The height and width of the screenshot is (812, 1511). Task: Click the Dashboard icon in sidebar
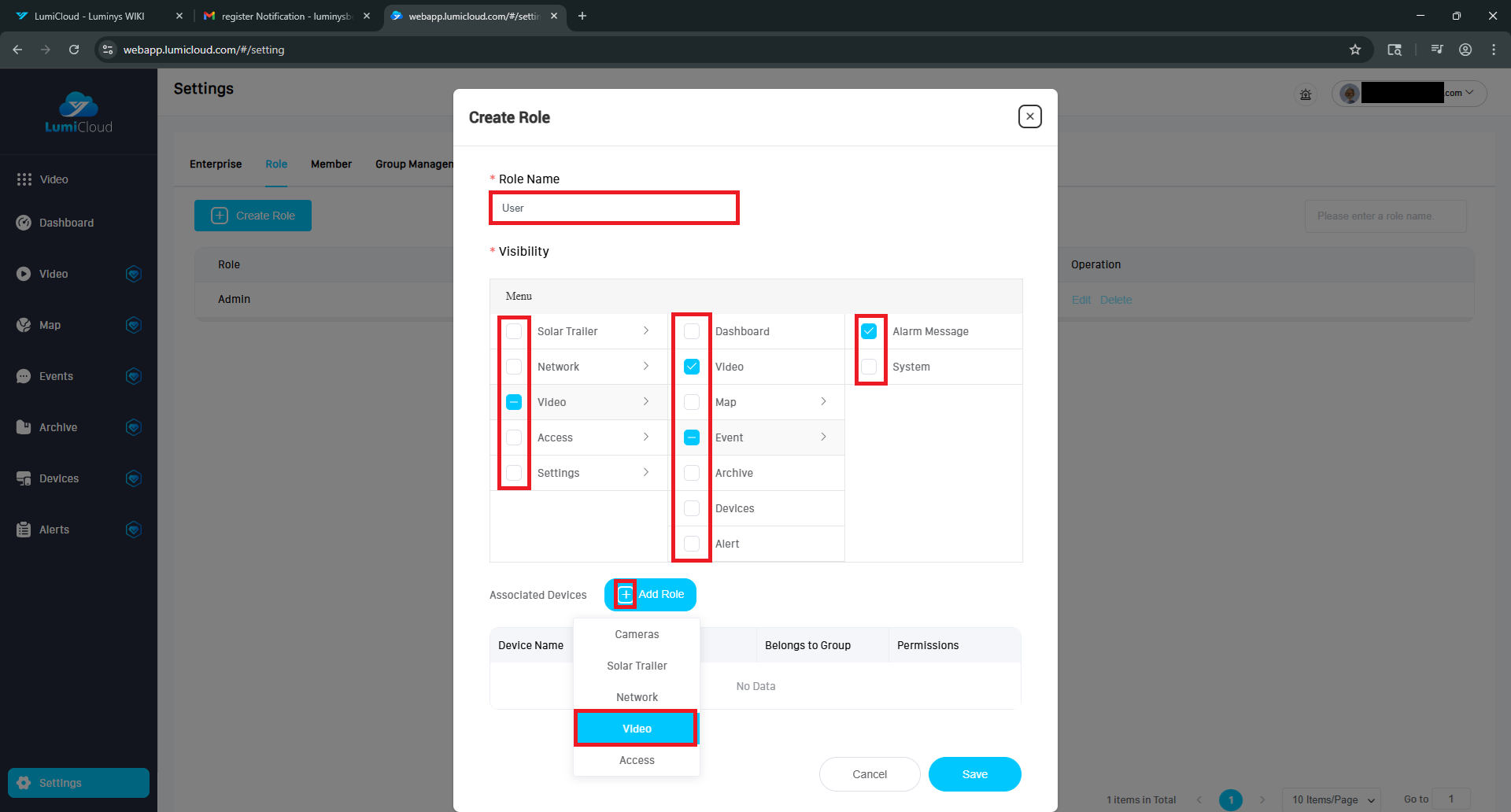point(24,223)
